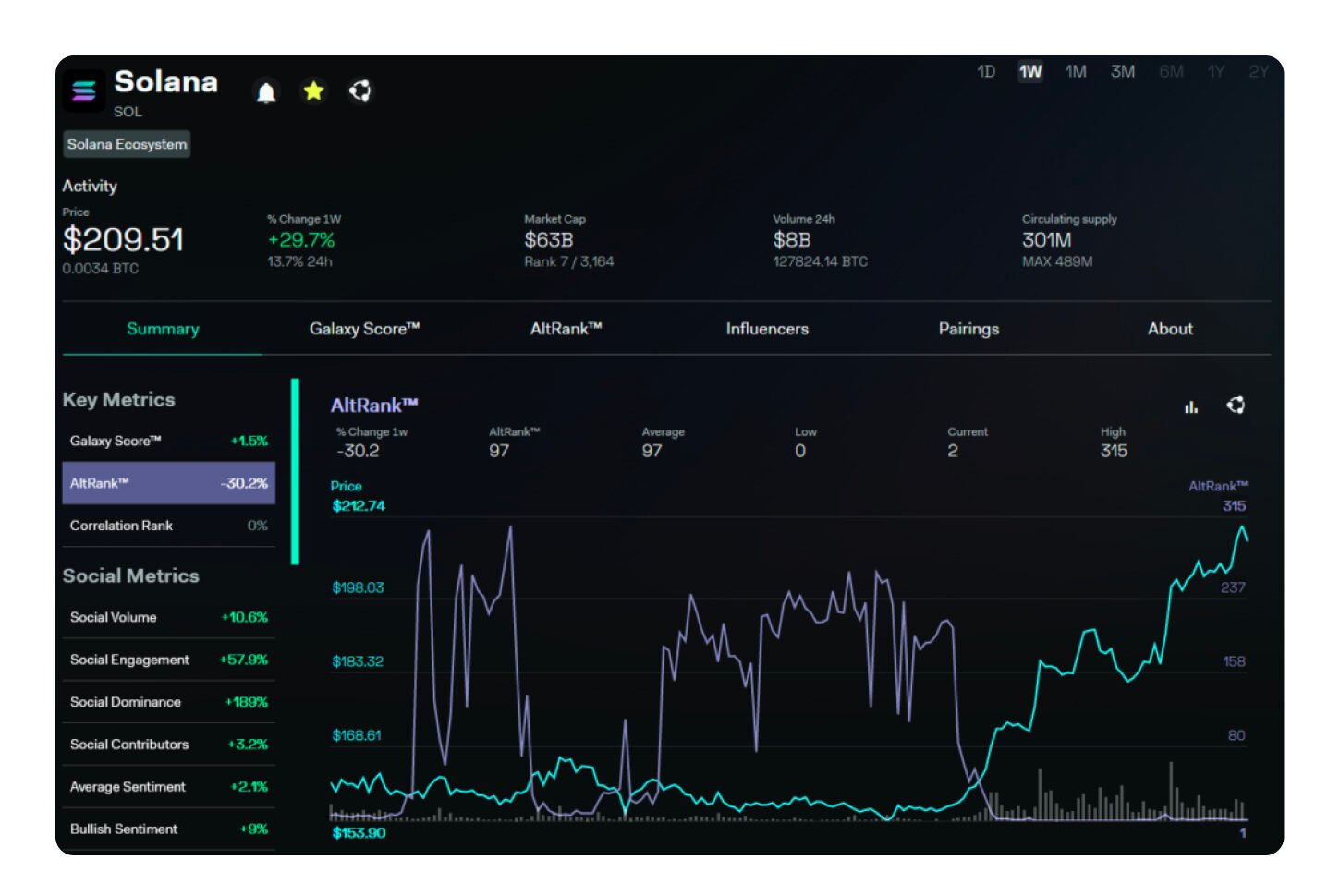1340x896 pixels.
Task: Click the -30.2 % Change 1w value
Action: 358,451
